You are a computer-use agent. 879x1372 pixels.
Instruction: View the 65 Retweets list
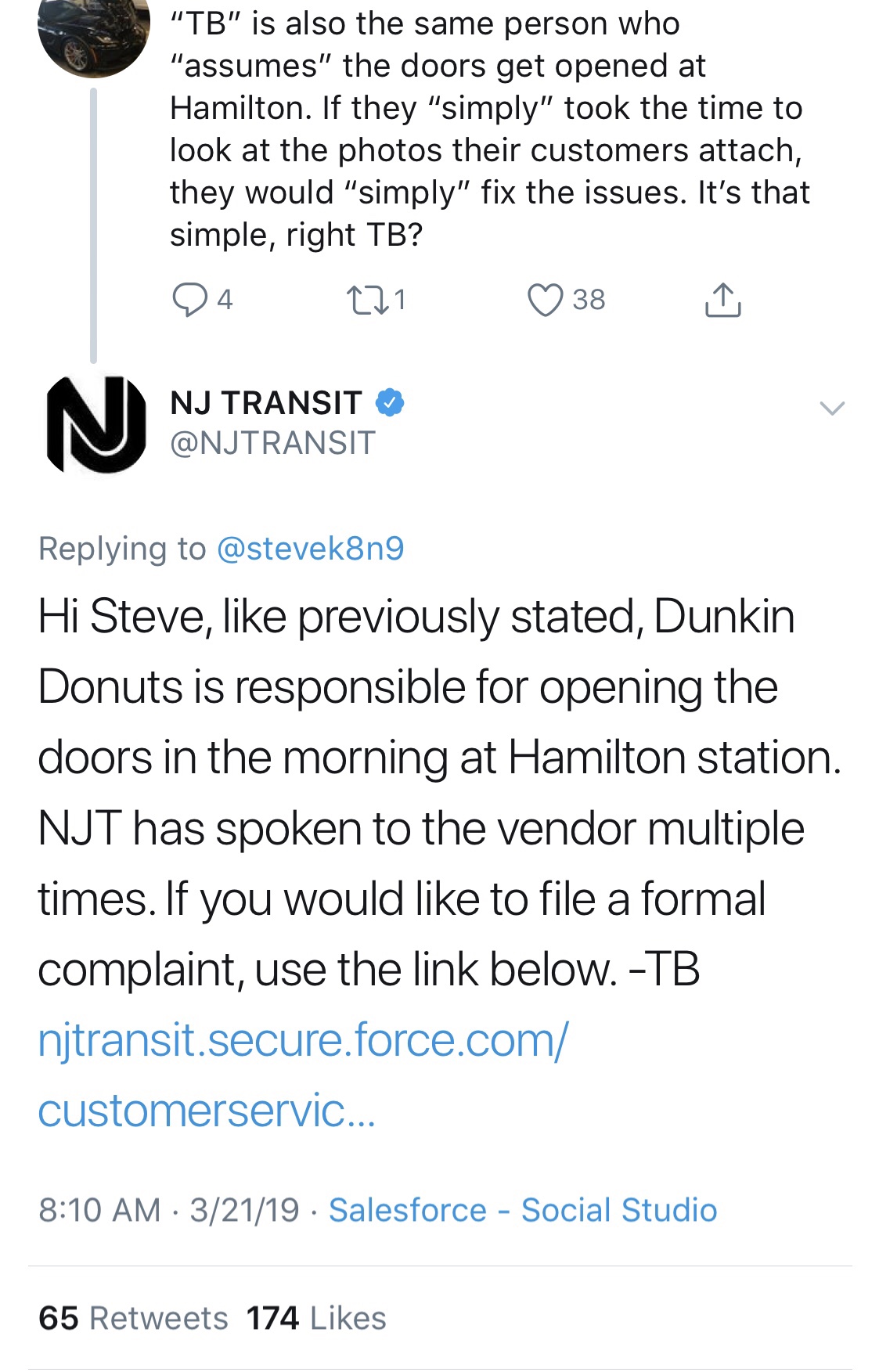tap(133, 1318)
